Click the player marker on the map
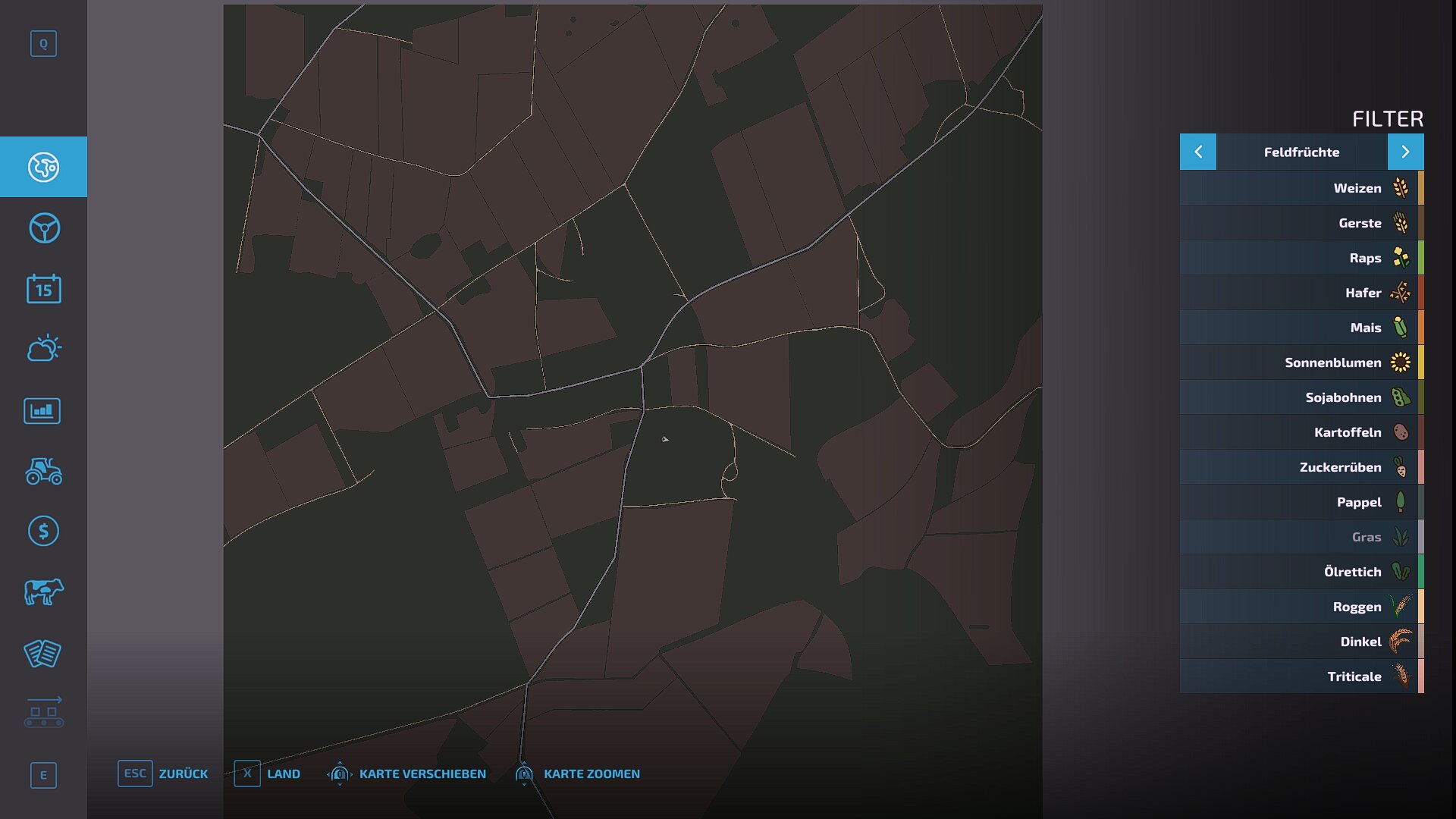The width and height of the screenshot is (1456, 819). 665,439
